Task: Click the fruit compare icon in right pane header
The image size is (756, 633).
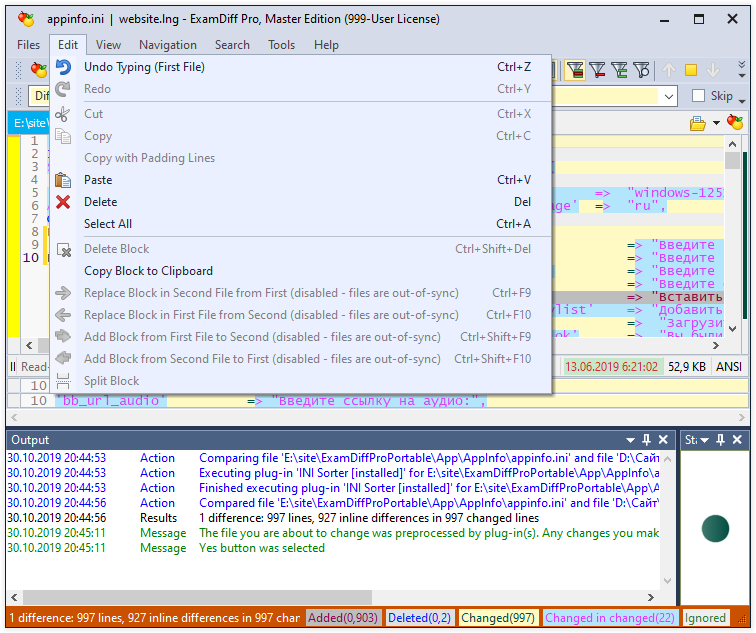Action: point(735,122)
